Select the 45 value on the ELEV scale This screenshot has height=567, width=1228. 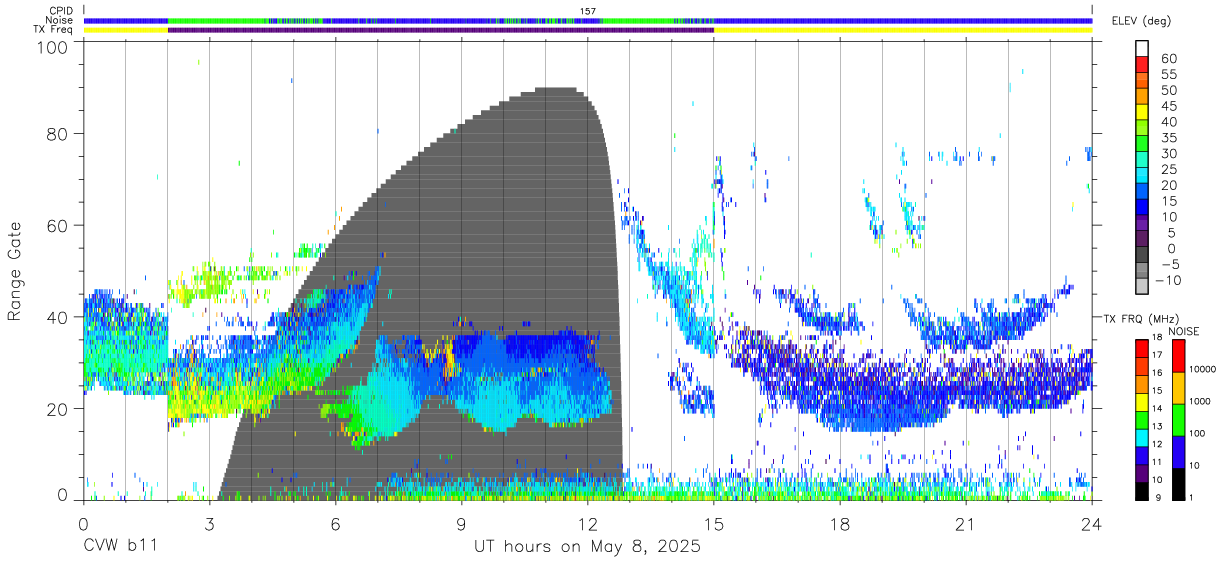click(1168, 106)
